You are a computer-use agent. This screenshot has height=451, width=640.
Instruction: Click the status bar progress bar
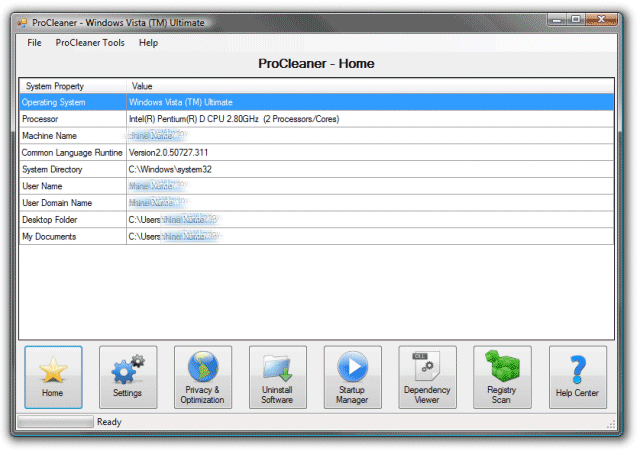pyautogui.click(x=56, y=422)
